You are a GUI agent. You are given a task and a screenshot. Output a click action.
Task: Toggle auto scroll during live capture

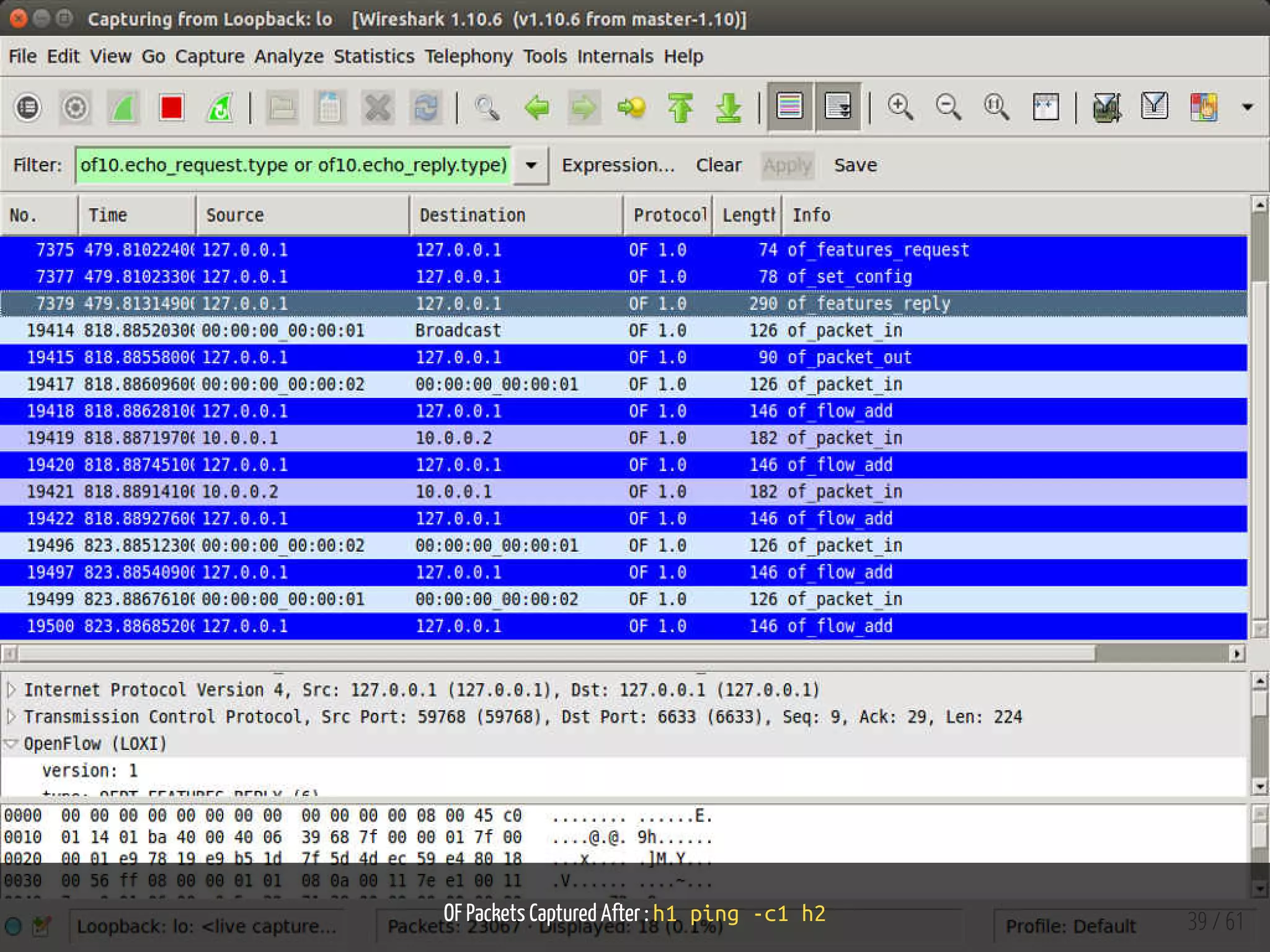[838, 107]
